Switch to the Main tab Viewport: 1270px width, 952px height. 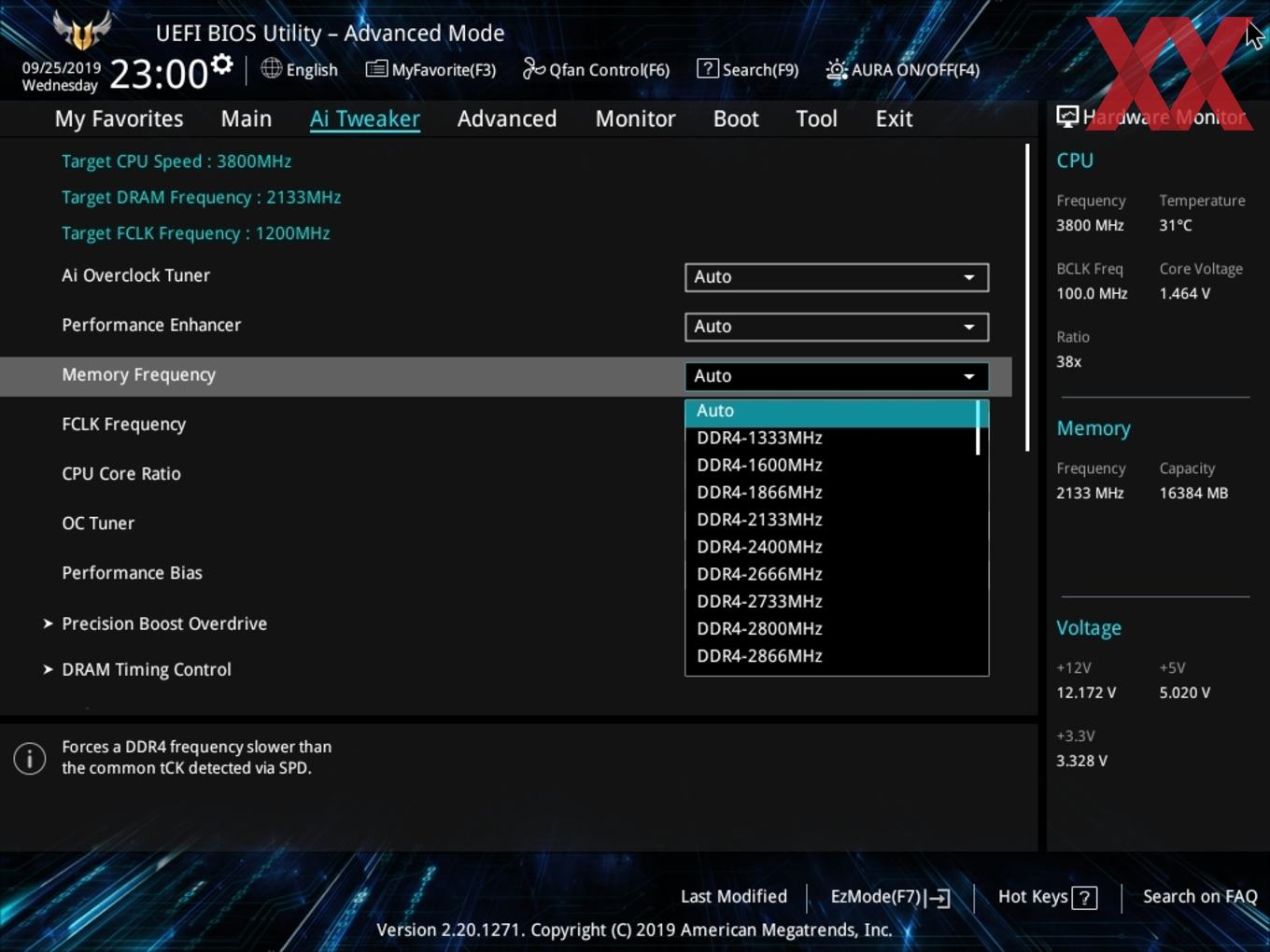coord(247,119)
